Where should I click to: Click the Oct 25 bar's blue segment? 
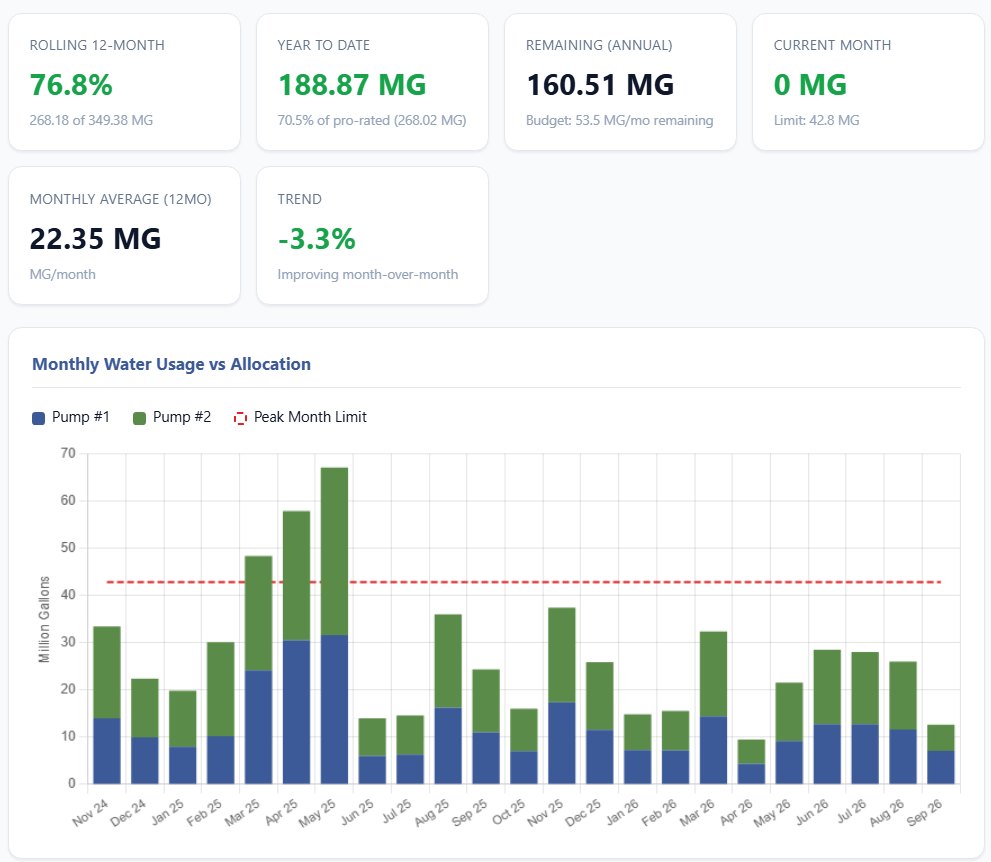tap(524, 767)
